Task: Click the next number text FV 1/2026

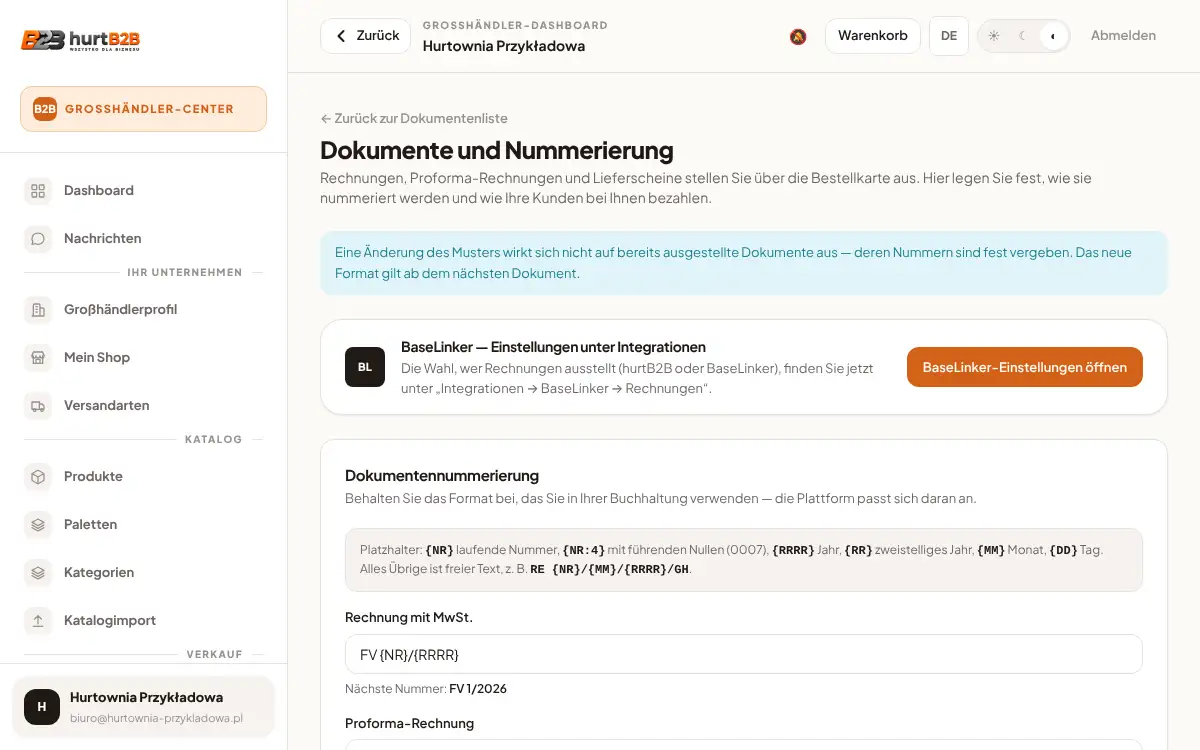Action: click(478, 689)
